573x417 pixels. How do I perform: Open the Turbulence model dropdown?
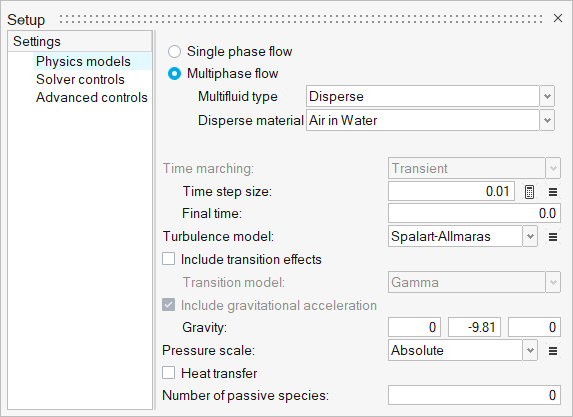530,236
